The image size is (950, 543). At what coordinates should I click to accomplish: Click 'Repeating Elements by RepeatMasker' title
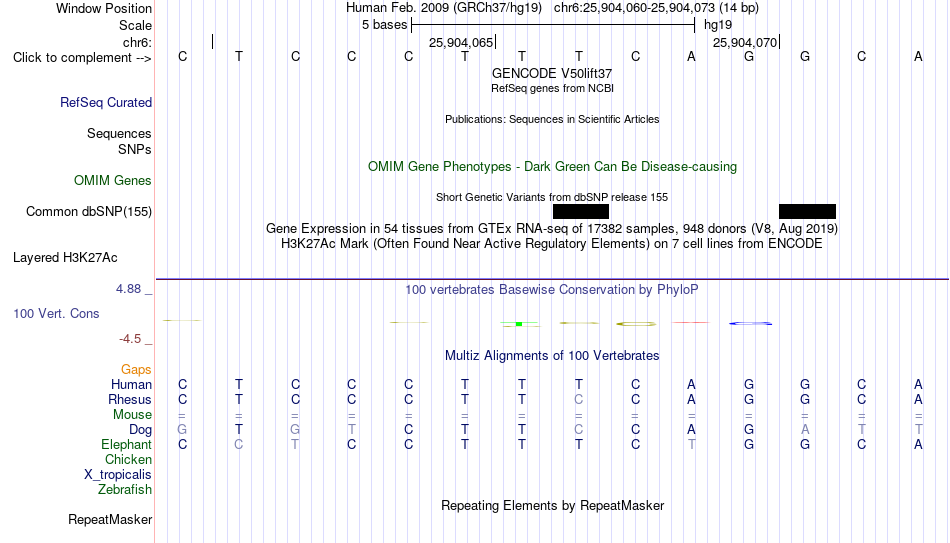tap(552, 505)
